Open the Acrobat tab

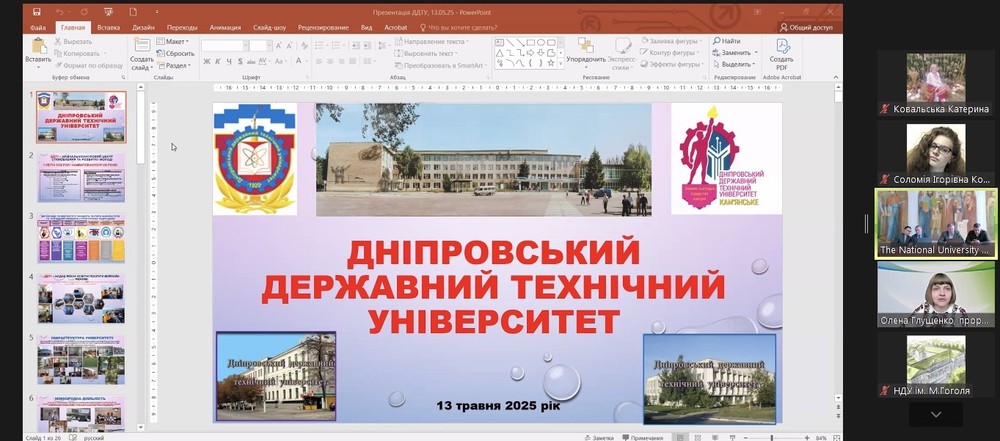click(395, 27)
